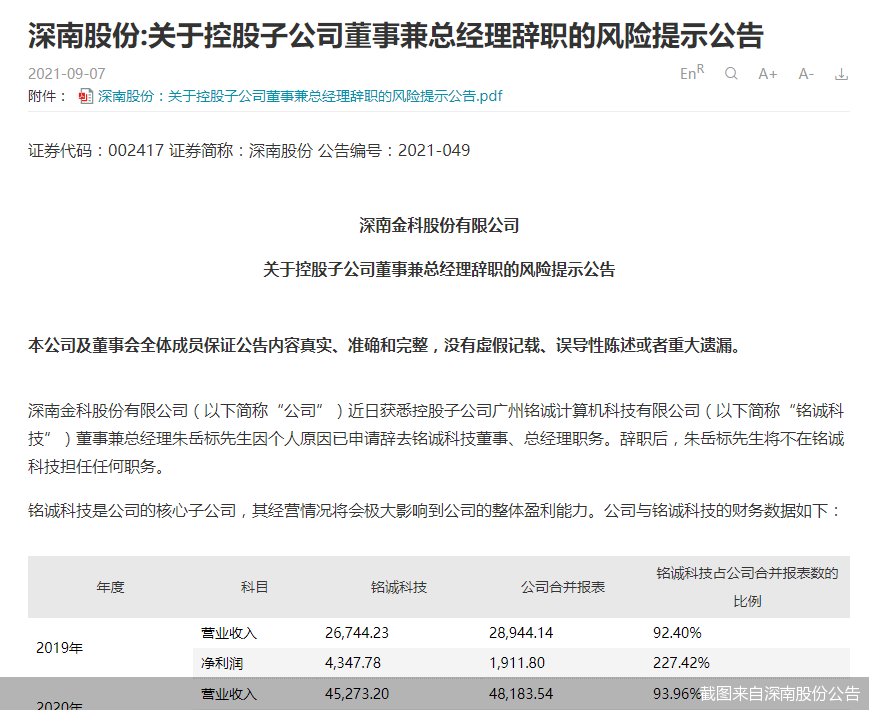Click the 深南金科股份有限公司 centered heading

439,225
